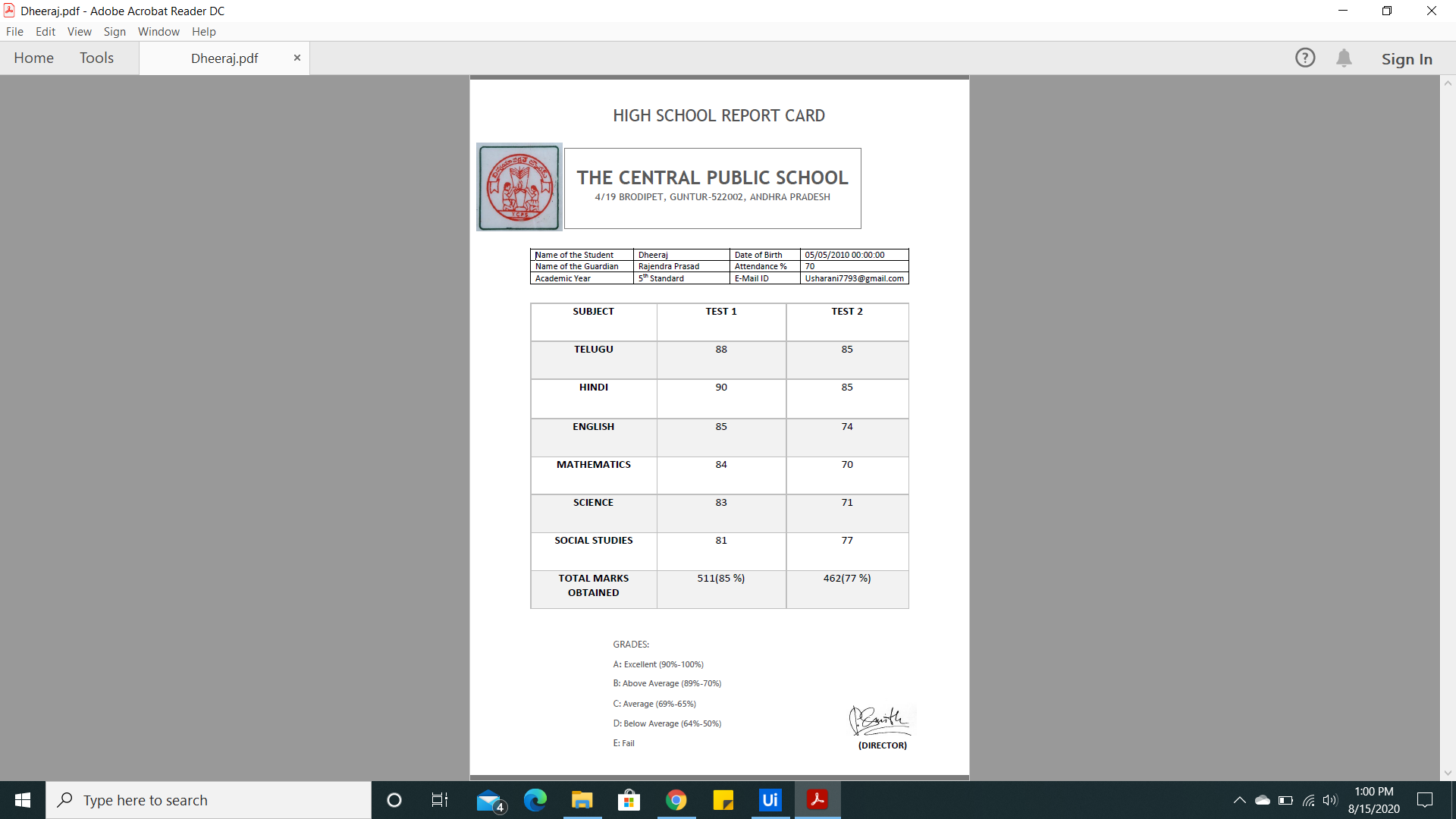
Task: Show hidden system tray icons
Action: pyautogui.click(x=1239, y=800)
